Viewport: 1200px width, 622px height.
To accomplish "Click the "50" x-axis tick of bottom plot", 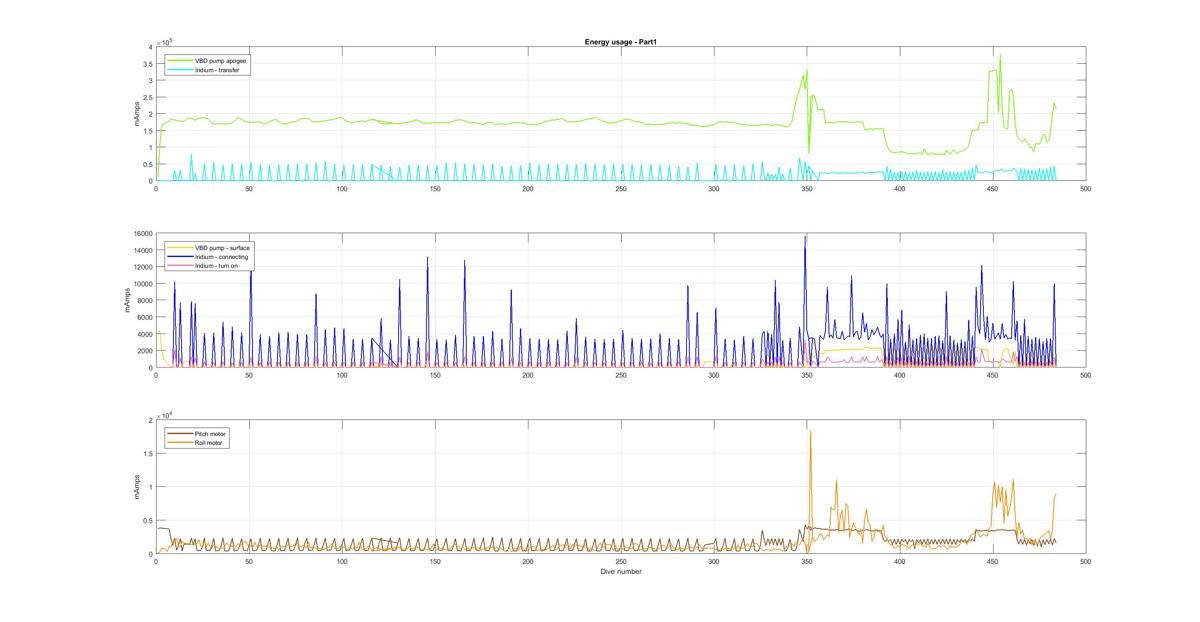I will [x=249, y=562].
